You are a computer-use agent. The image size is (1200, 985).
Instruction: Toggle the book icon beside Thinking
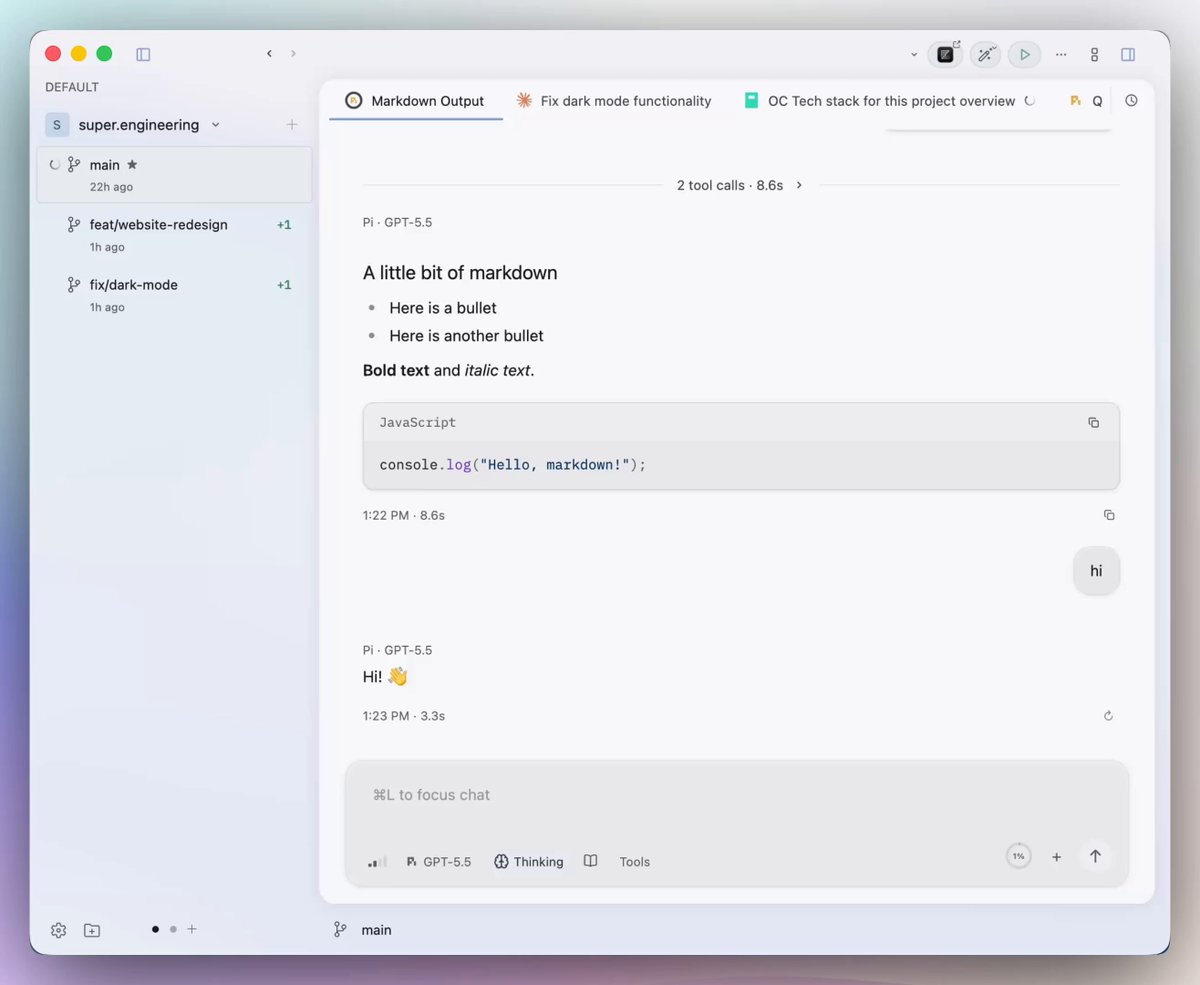[x=591, y=861]
